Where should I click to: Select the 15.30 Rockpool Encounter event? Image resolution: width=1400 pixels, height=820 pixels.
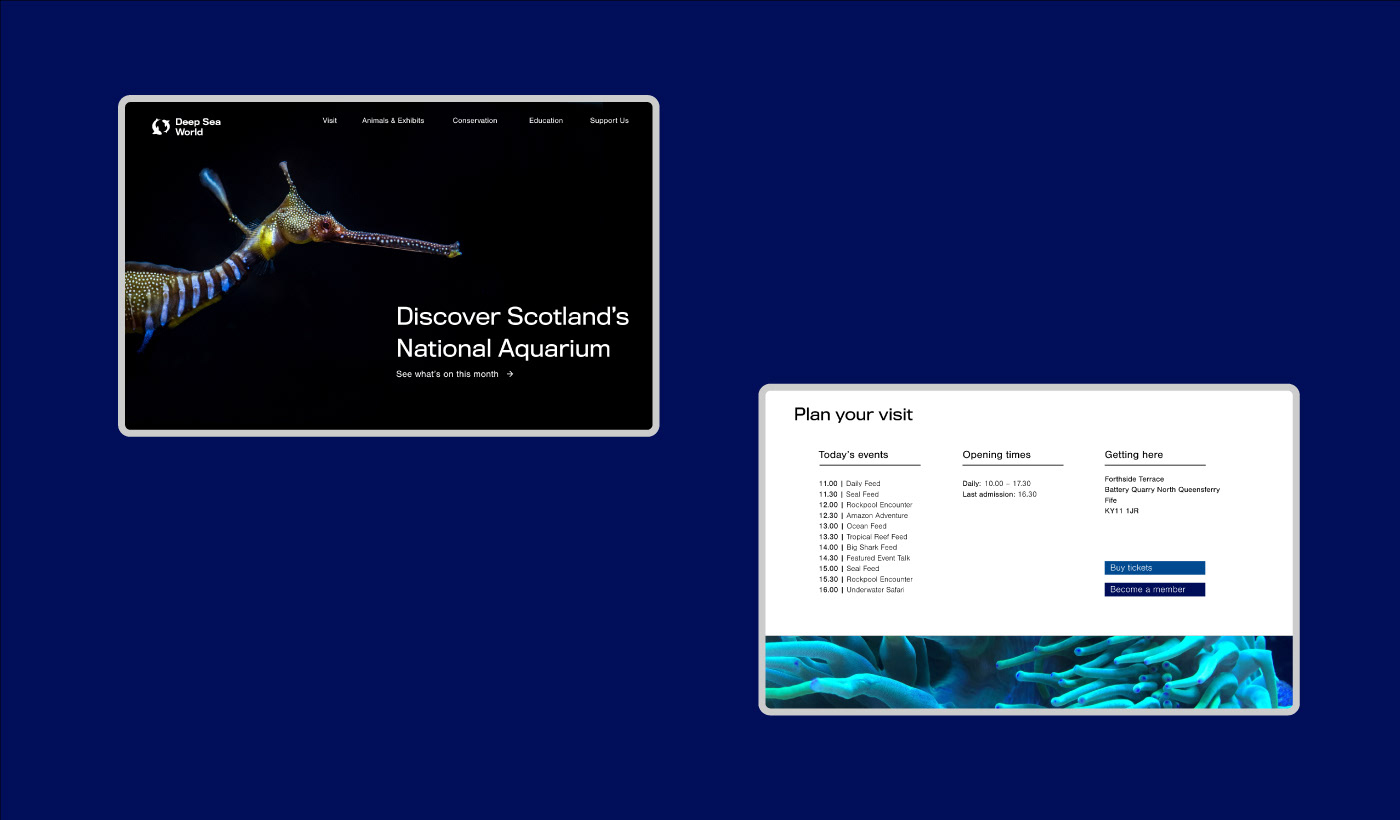pos(866,579)
